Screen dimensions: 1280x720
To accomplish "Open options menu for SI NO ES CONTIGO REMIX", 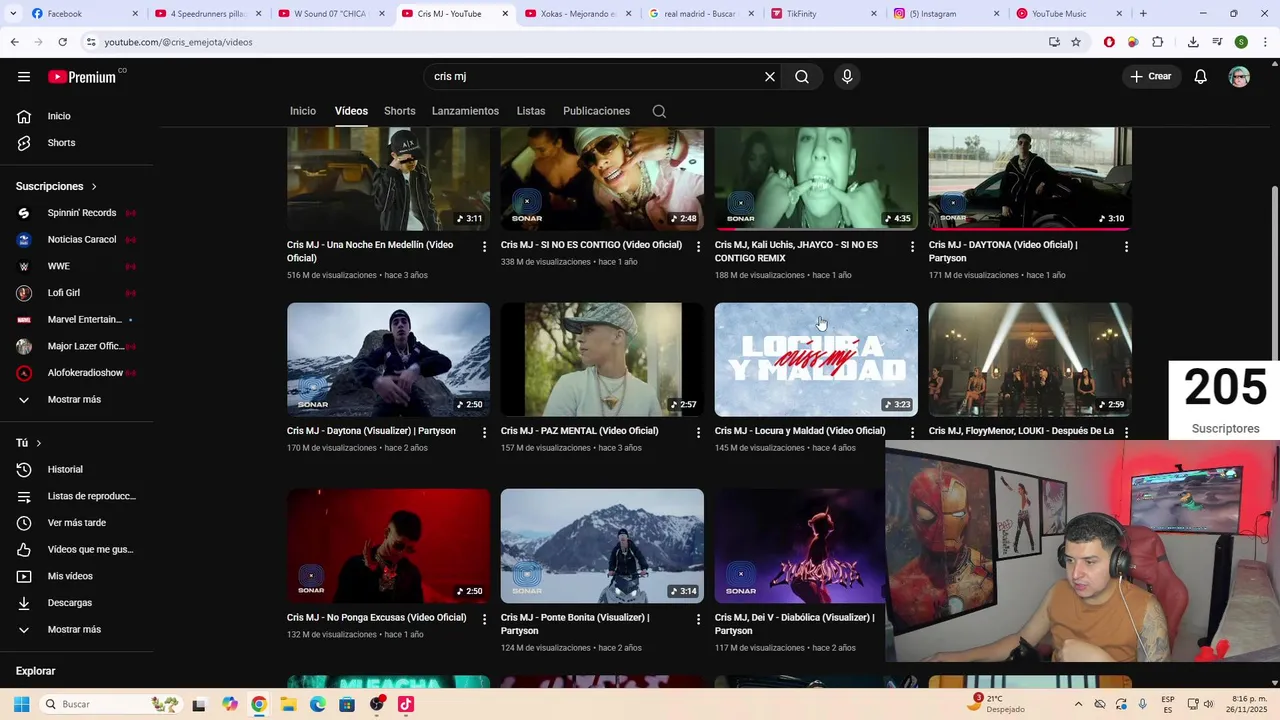I will (912, 246).
